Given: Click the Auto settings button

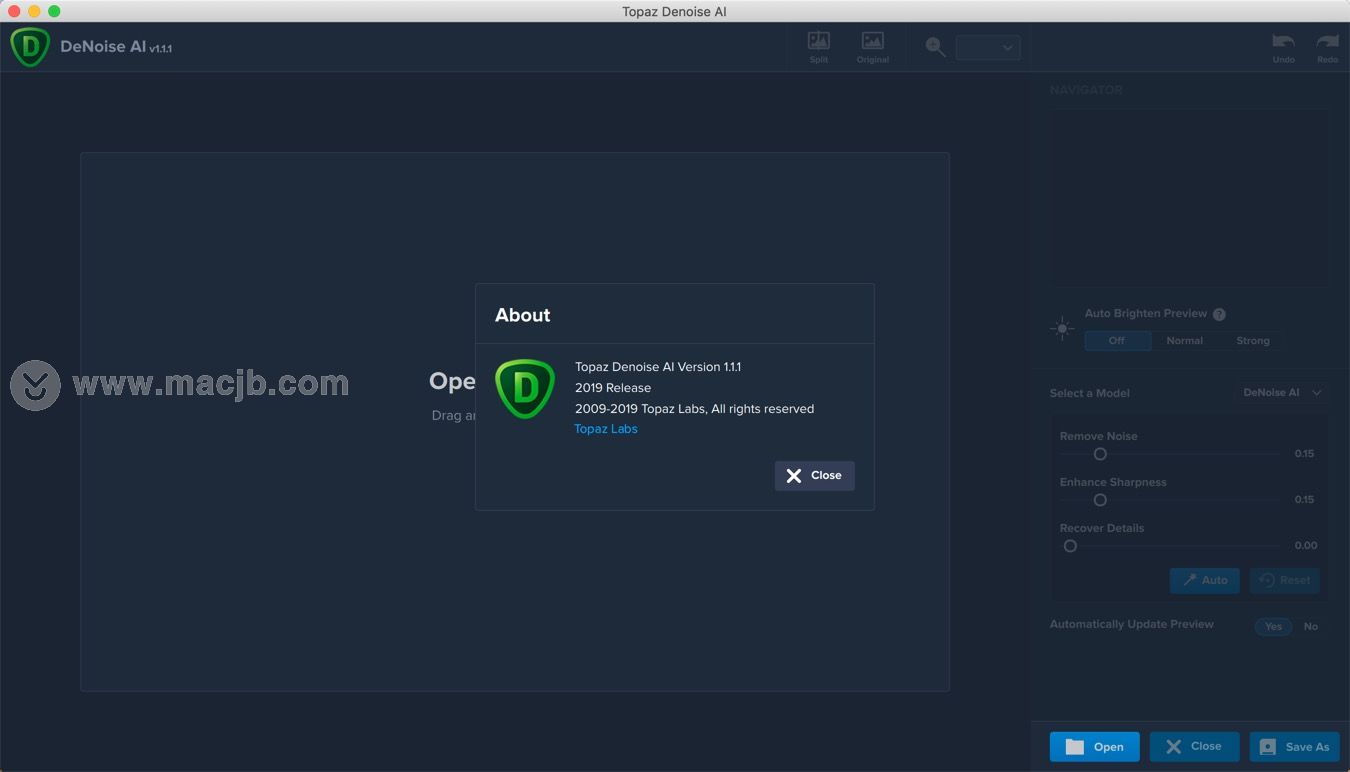Looking at the screenshot, I should point(1205,580).
